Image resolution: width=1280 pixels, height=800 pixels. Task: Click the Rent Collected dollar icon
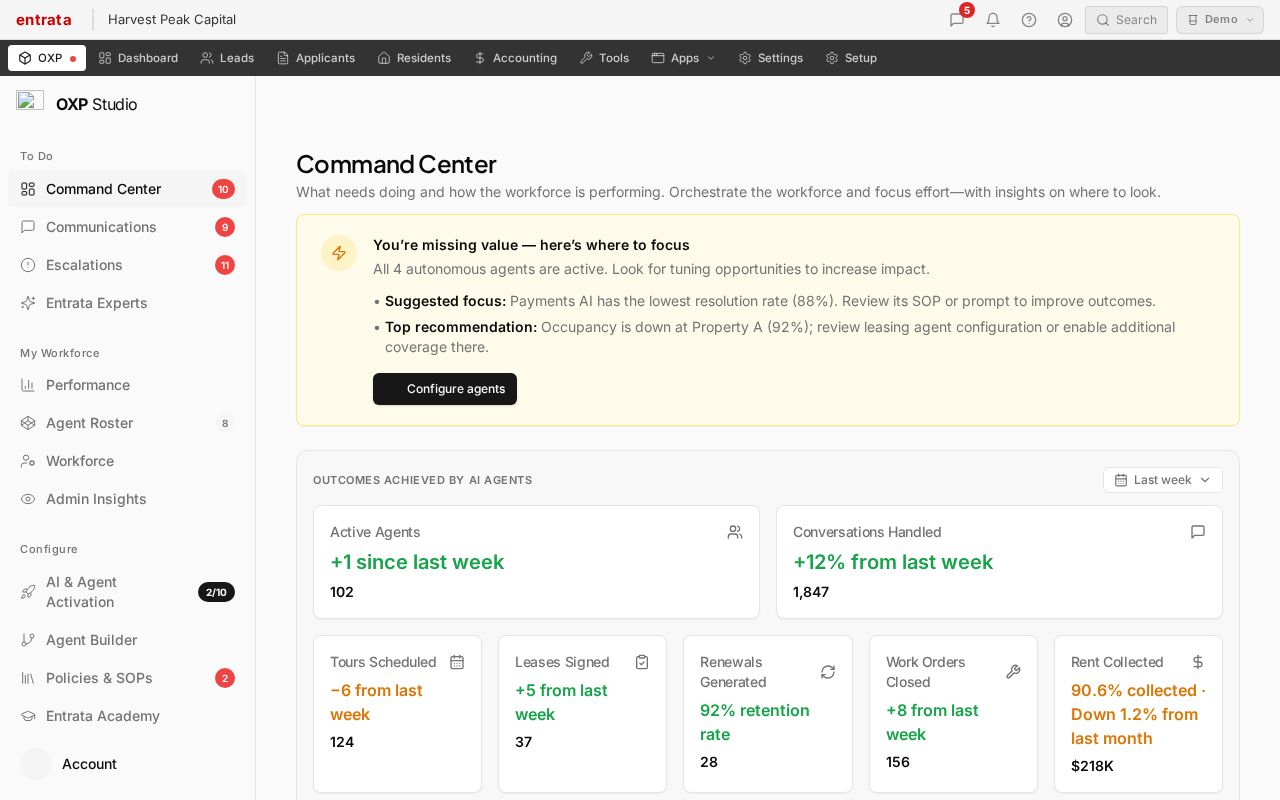point(1198,662)
